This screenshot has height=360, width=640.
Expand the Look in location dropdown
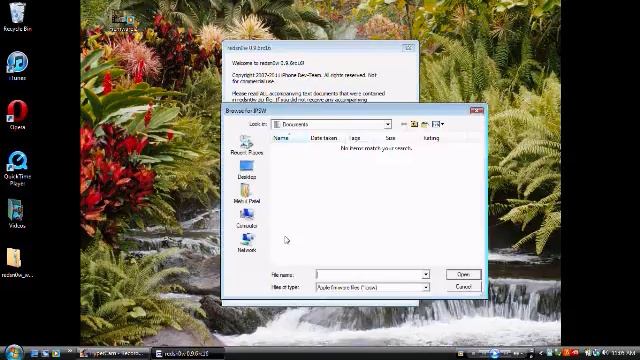(387, 124)
